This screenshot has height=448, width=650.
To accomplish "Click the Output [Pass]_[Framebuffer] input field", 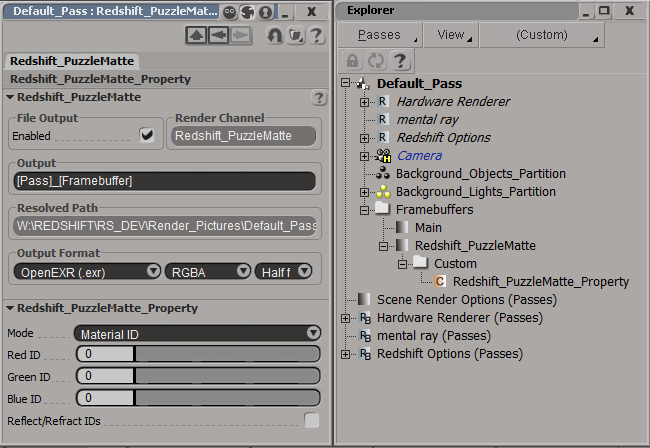I will click(165, 181).
